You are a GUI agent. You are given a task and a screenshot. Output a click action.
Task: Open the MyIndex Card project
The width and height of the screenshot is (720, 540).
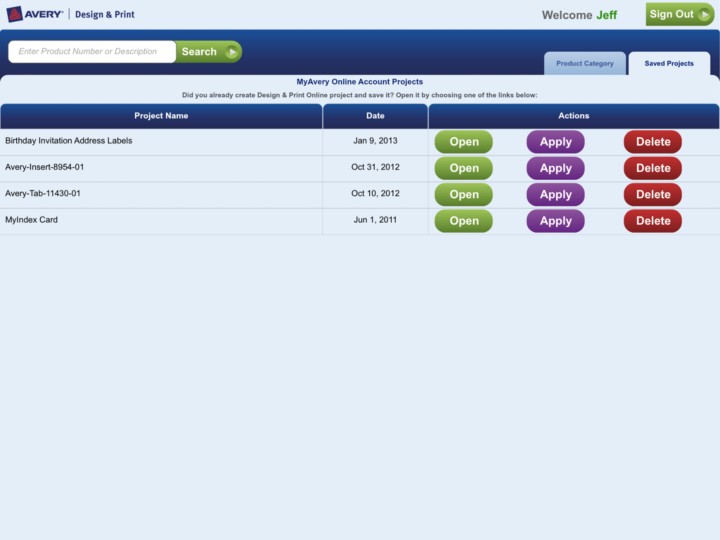click(x=464, y=221)
